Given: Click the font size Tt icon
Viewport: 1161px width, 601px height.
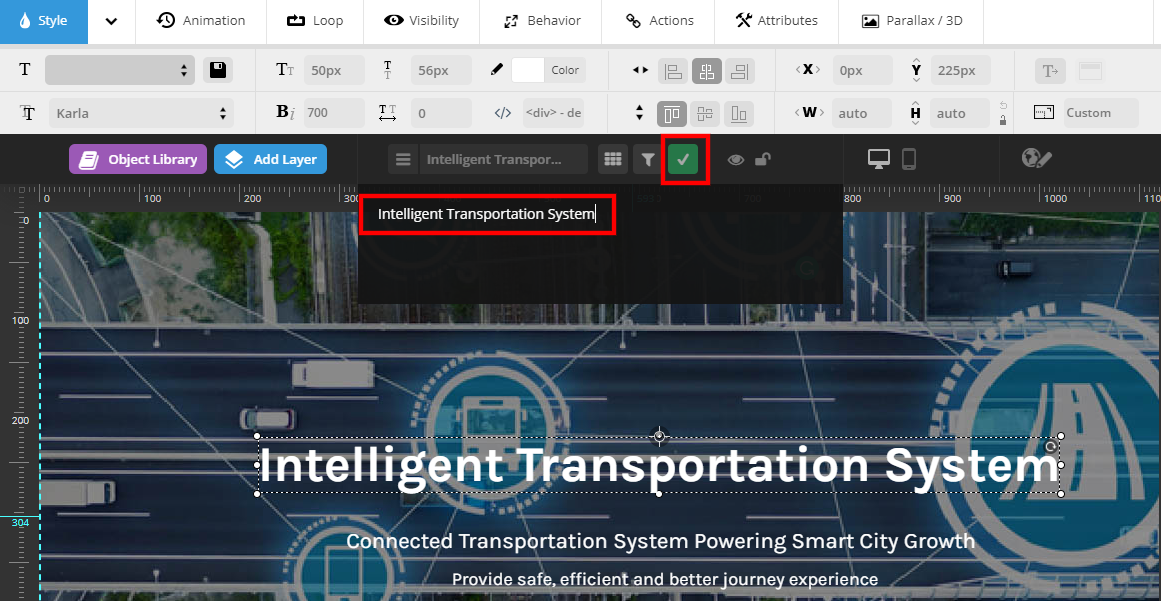Looking at the screenshot, I should pyautogui.click(x=285, y=70).
